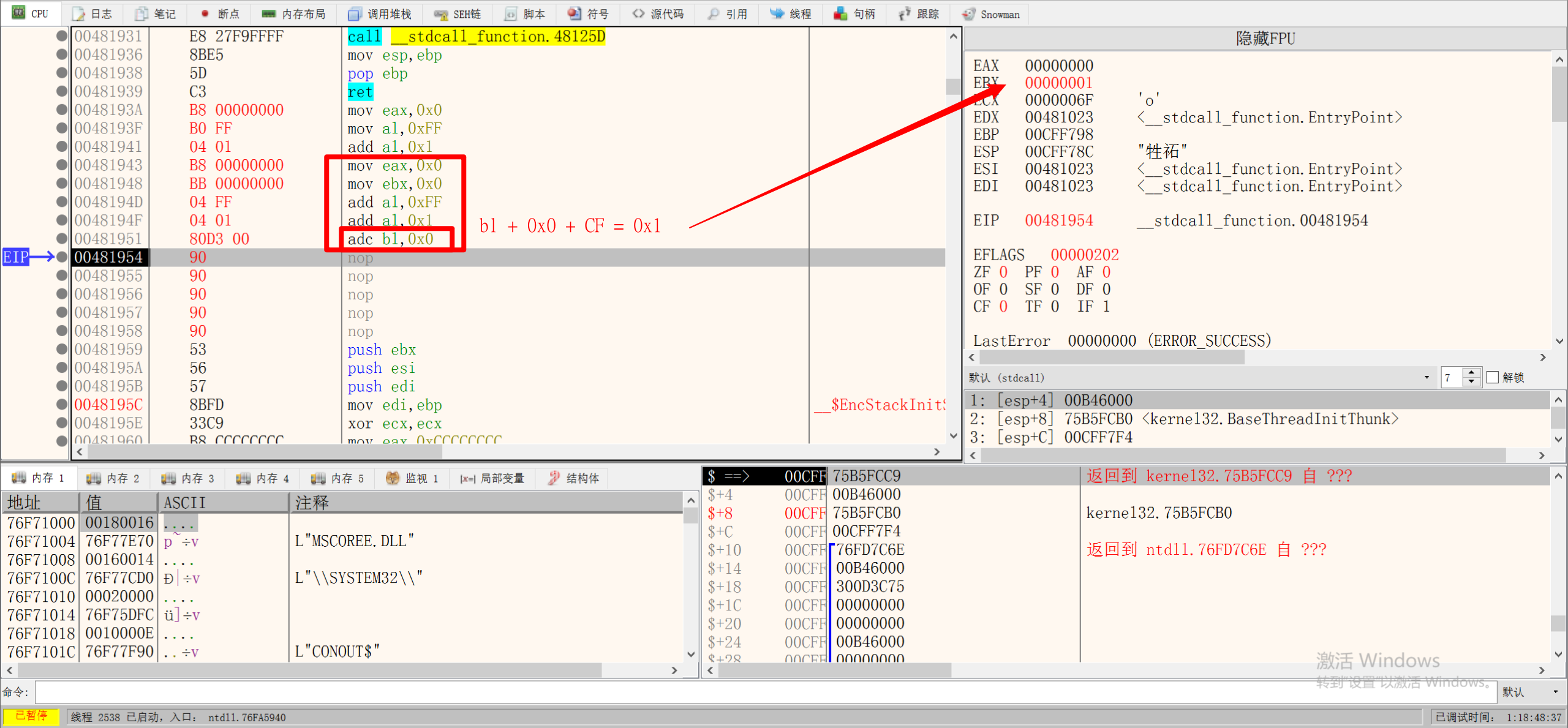Open the 内存布局 memory map view
The width and height of the screenshot is (1568, 728).
(x=294, y=13)
